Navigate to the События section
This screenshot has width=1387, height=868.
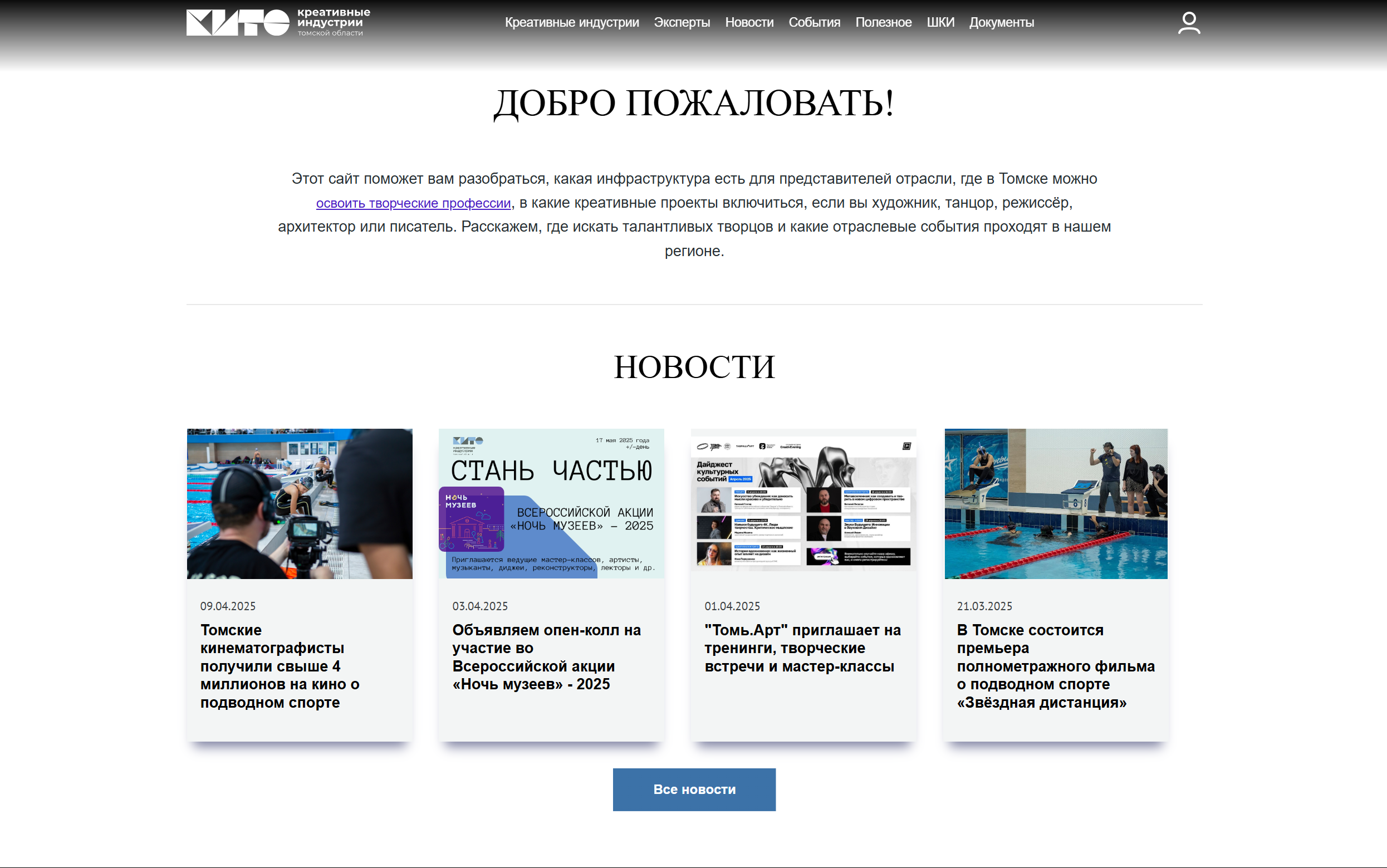(x=815, y=22)
